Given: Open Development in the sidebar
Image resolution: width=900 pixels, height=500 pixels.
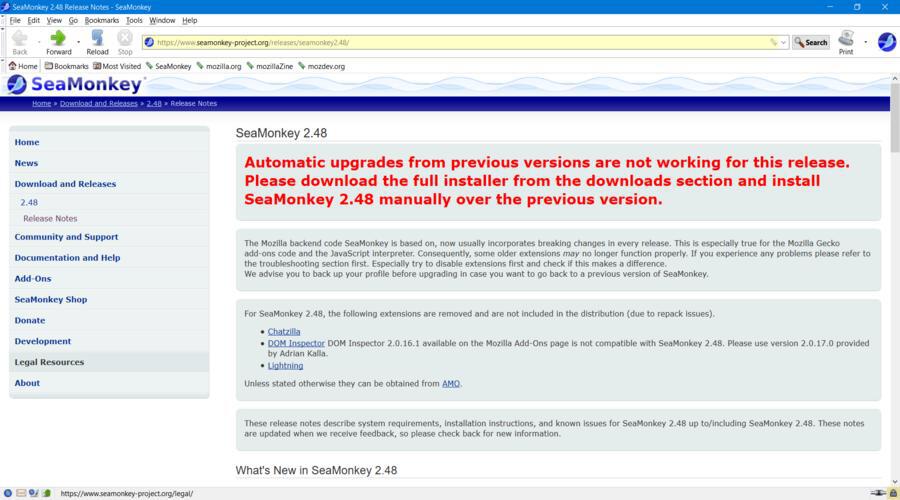Looking at the screenshot, I should pyautogui.click(x=43, y=341).
